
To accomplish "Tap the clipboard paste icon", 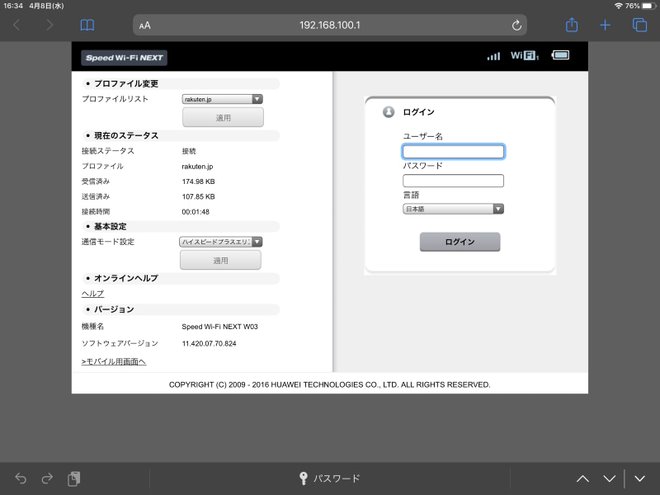I will [74, 478].
